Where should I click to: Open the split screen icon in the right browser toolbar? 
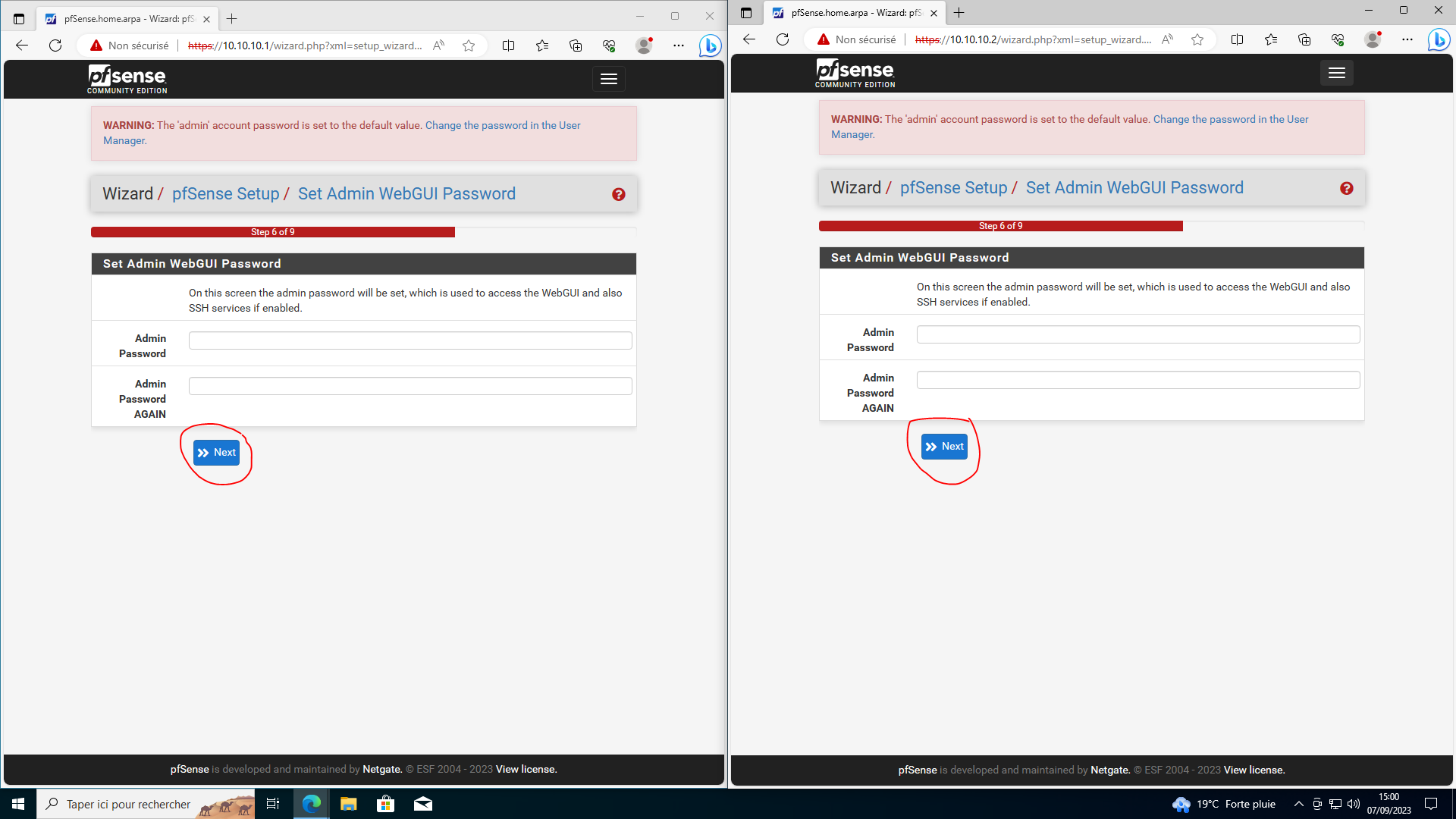[1237, 39]
